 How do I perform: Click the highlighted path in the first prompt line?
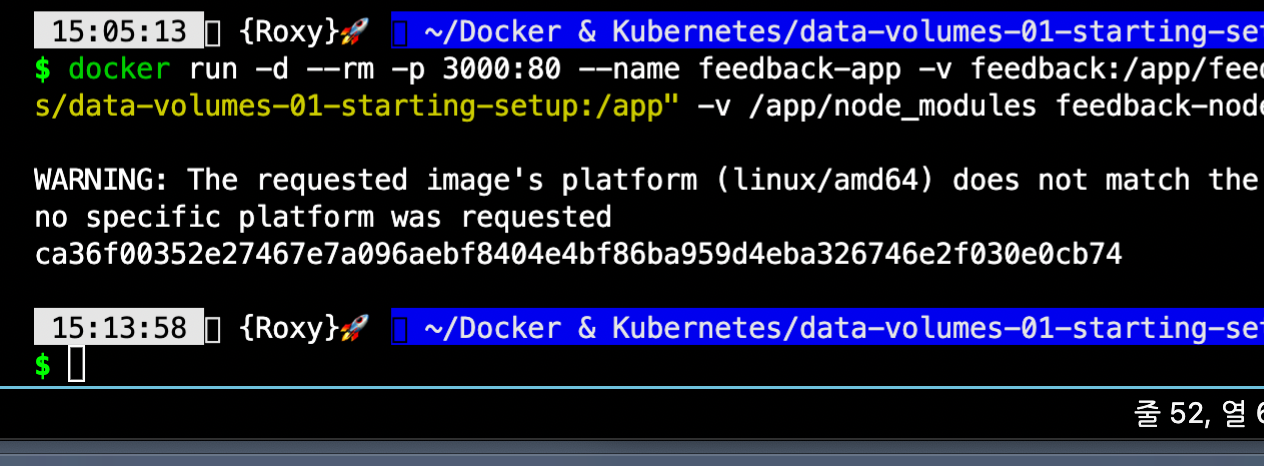coord(828,32)
